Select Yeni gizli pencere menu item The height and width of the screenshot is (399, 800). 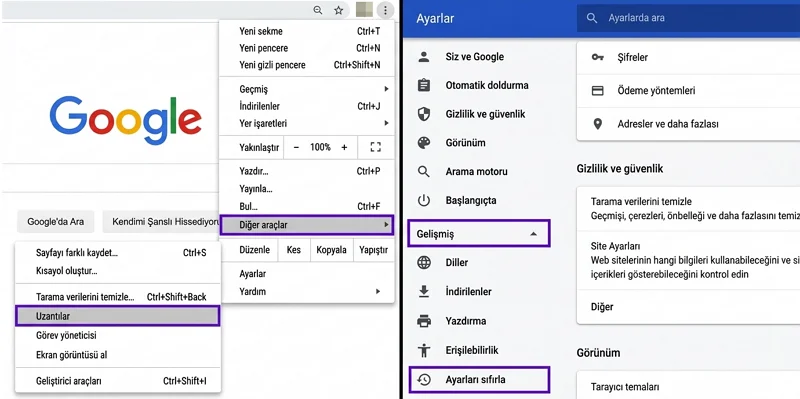pyautogui.click(x=307, y=65)
